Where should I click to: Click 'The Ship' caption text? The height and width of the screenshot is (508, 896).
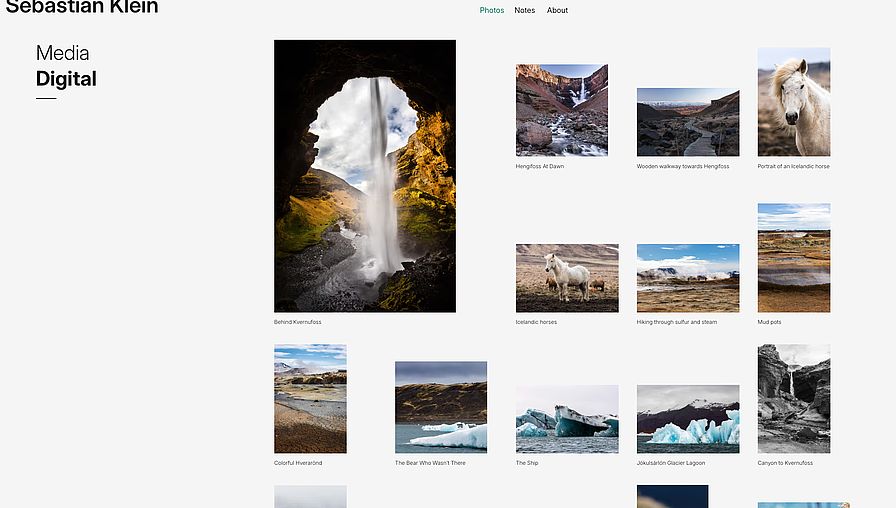point(527,463)
